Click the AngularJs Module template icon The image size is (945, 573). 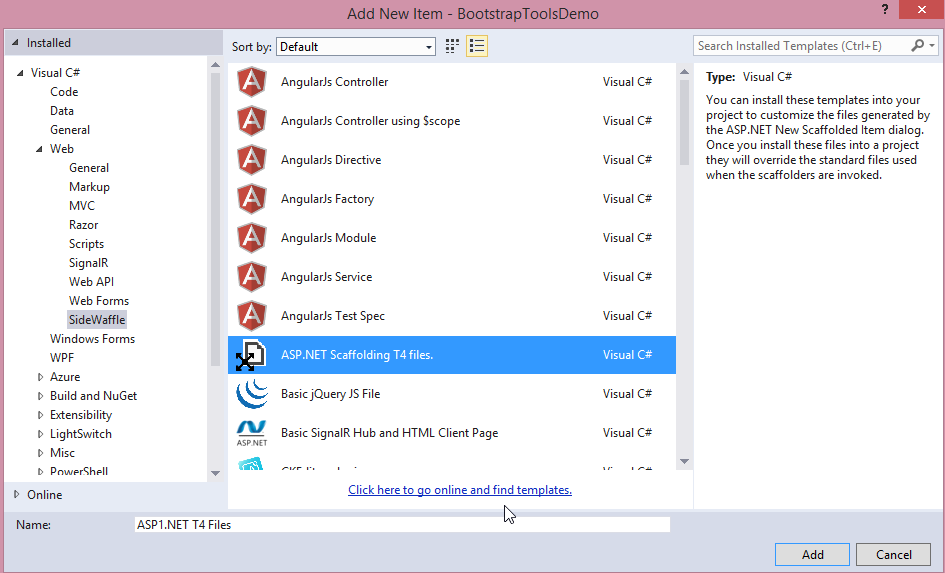point(251,238)
